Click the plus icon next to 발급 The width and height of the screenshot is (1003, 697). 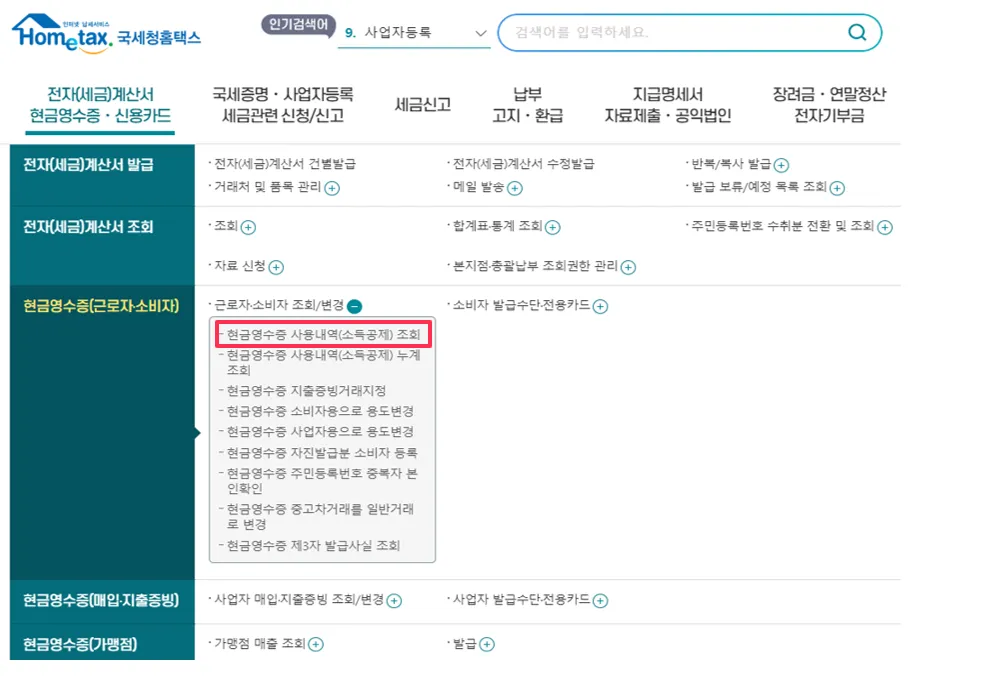coord(489,644)
